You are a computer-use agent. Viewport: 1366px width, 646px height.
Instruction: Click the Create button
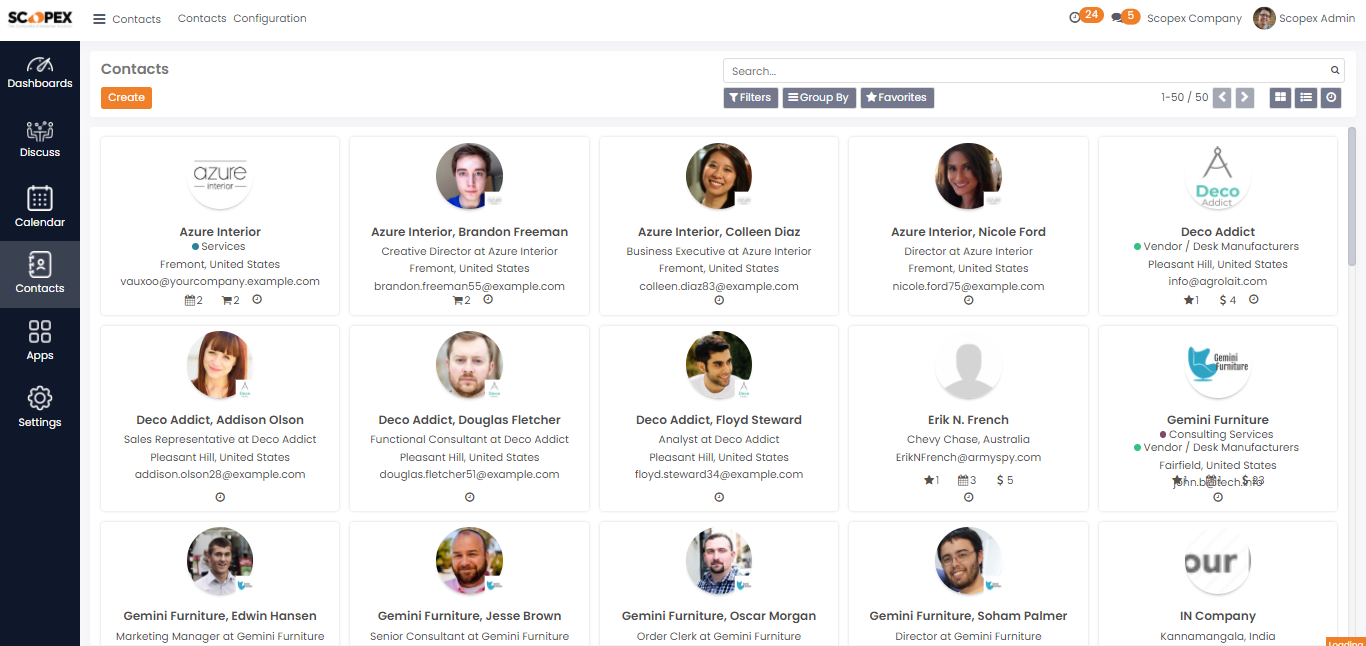(126, 97)
